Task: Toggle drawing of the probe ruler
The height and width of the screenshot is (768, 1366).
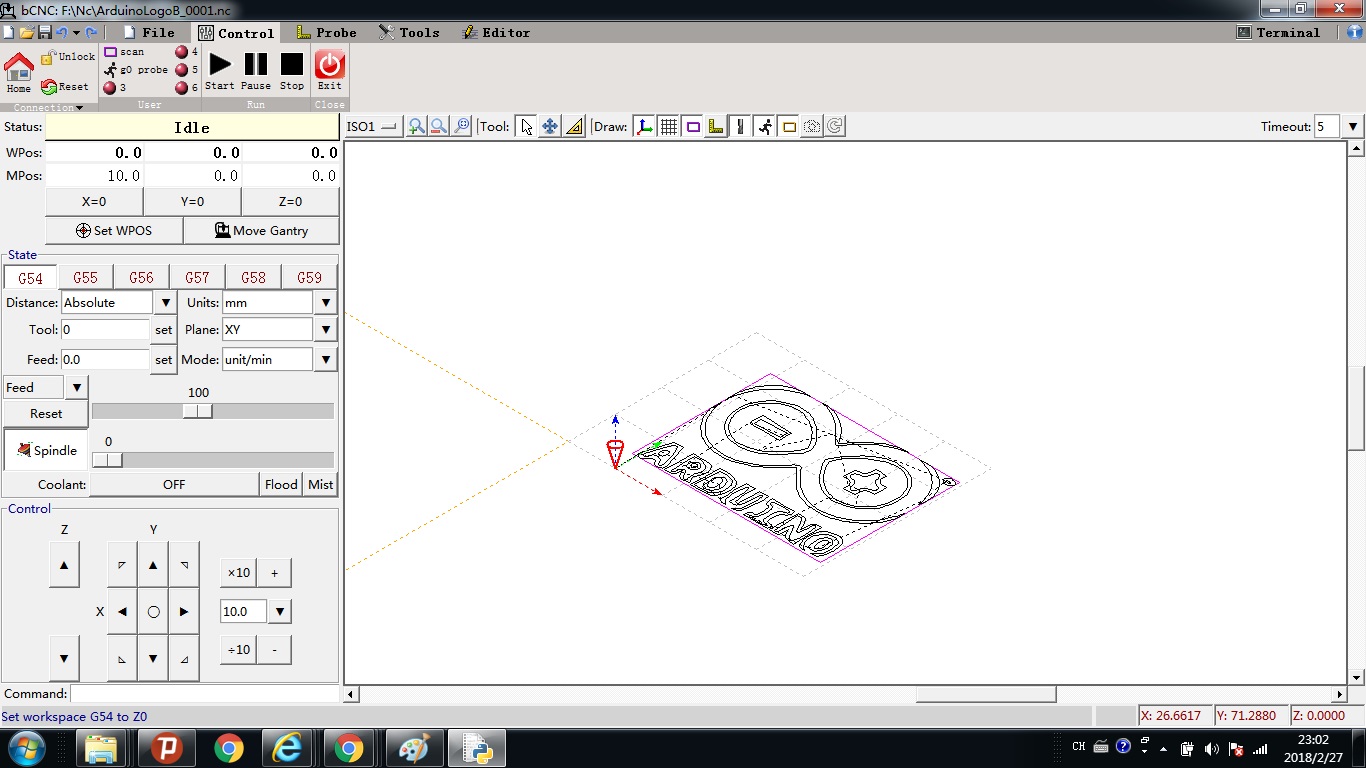Action: 716,126
